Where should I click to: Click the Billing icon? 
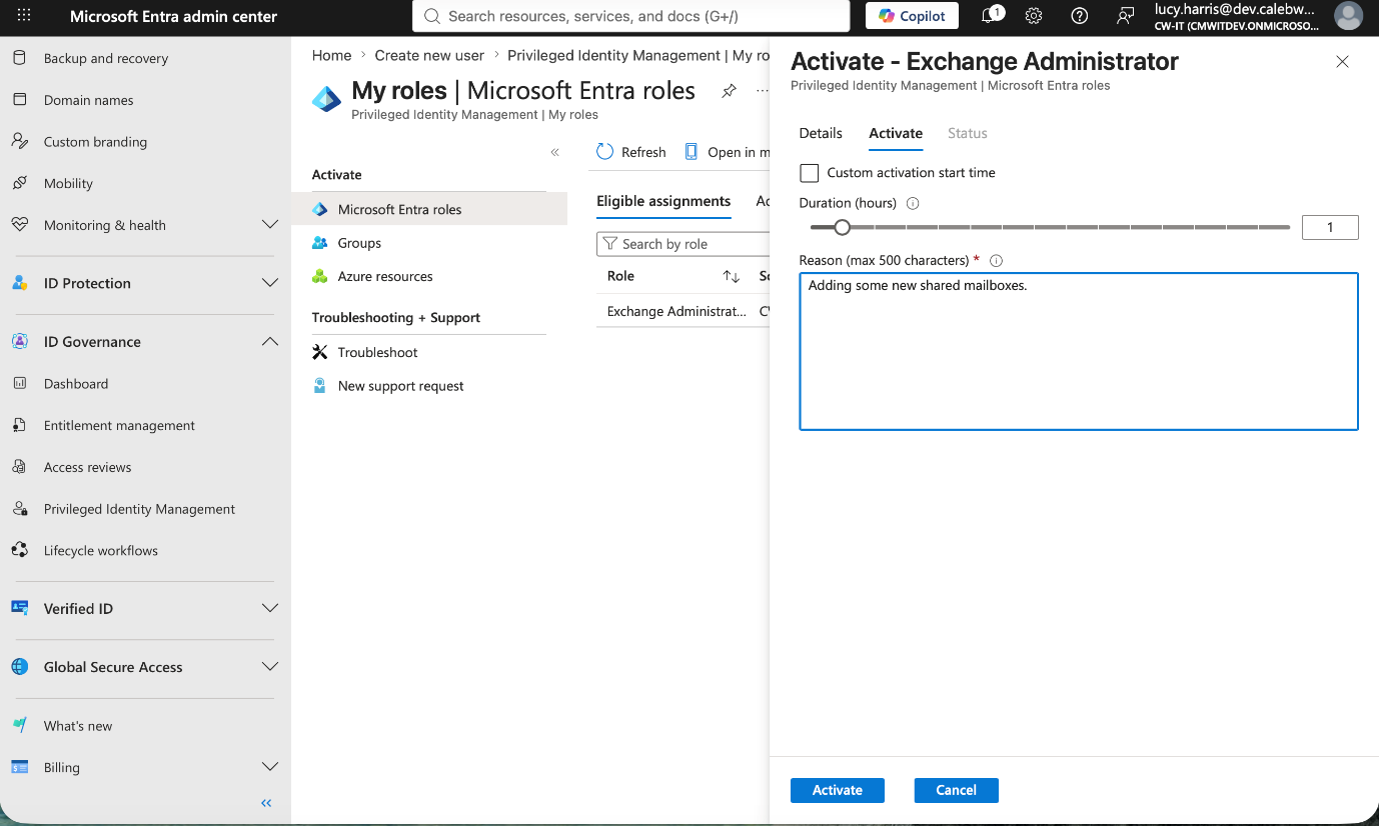click(20, 767)
